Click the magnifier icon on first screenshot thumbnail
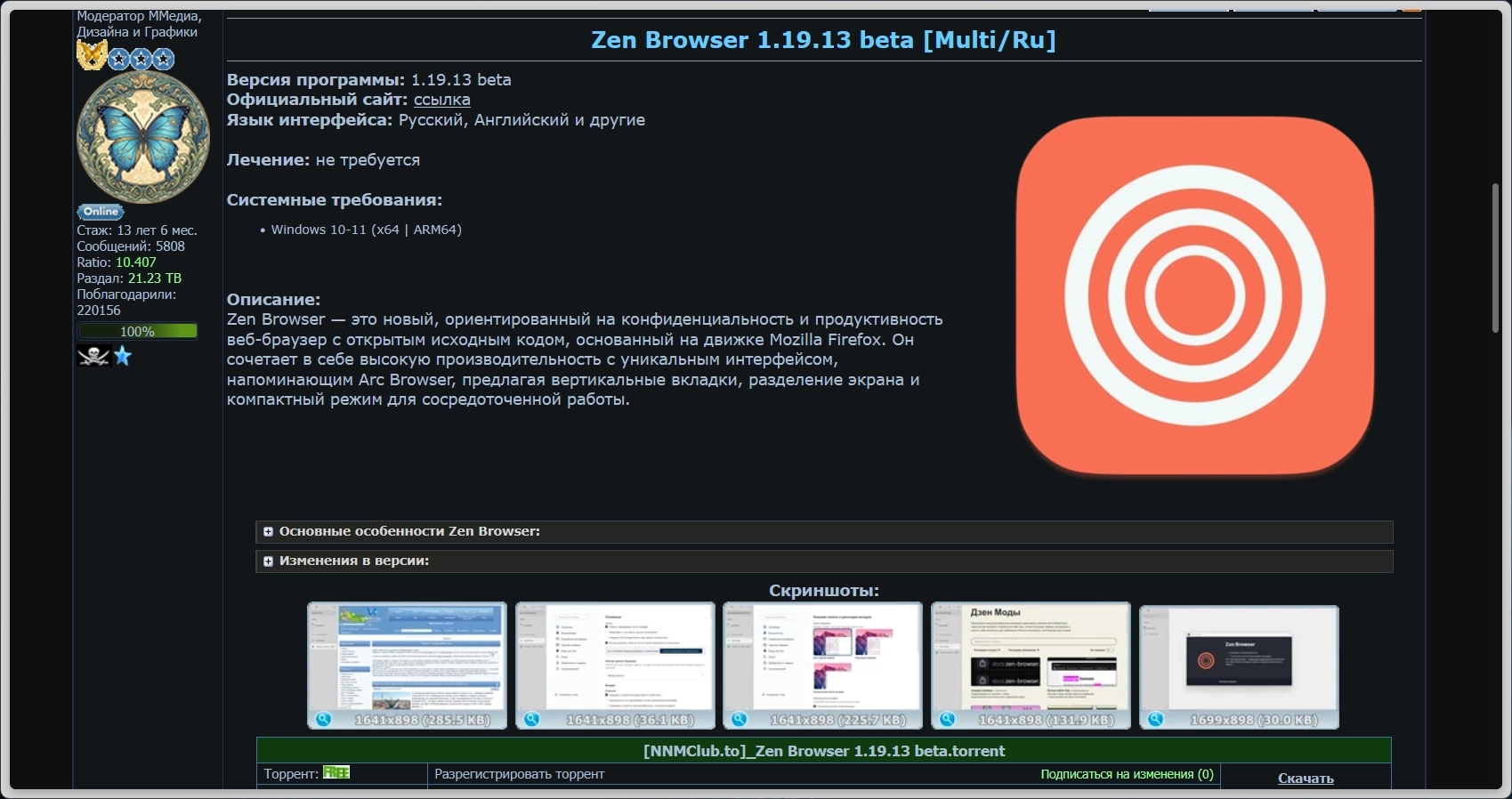This screenshot has height=799, width=1512. (324, 719)
